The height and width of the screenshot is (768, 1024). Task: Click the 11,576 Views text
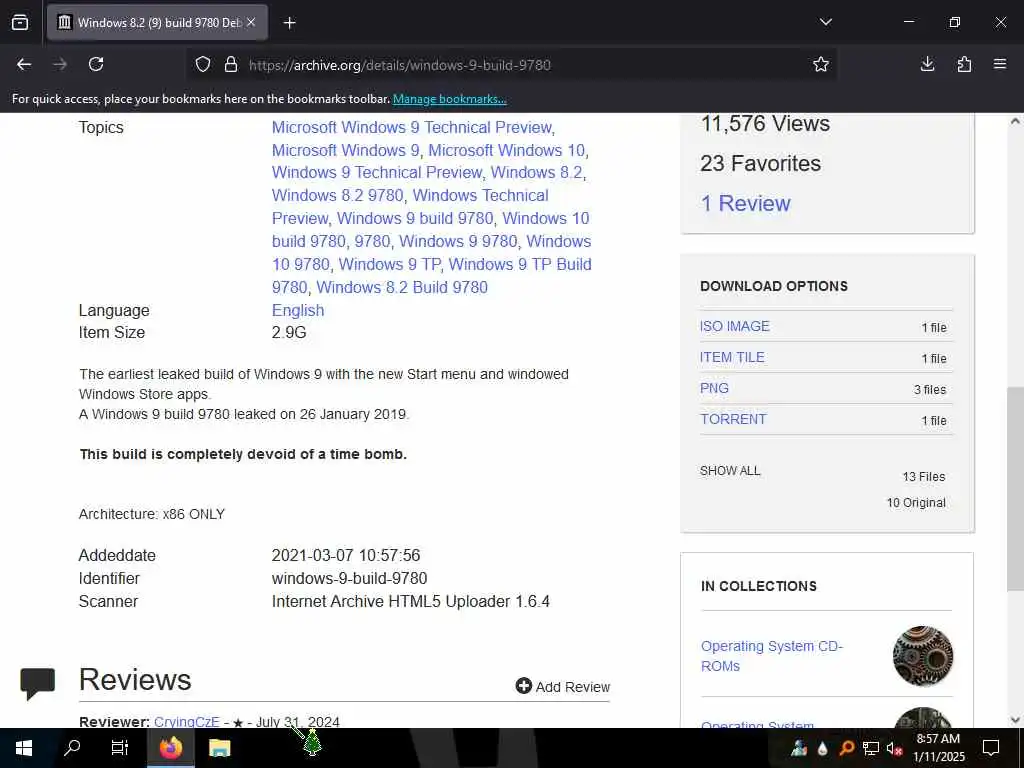(765, 123)
